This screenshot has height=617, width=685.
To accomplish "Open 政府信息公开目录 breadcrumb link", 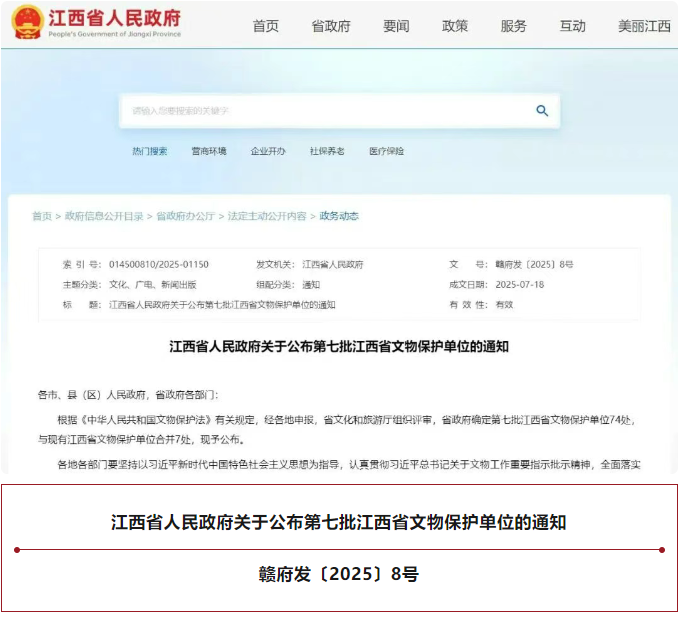I will 104,216.
